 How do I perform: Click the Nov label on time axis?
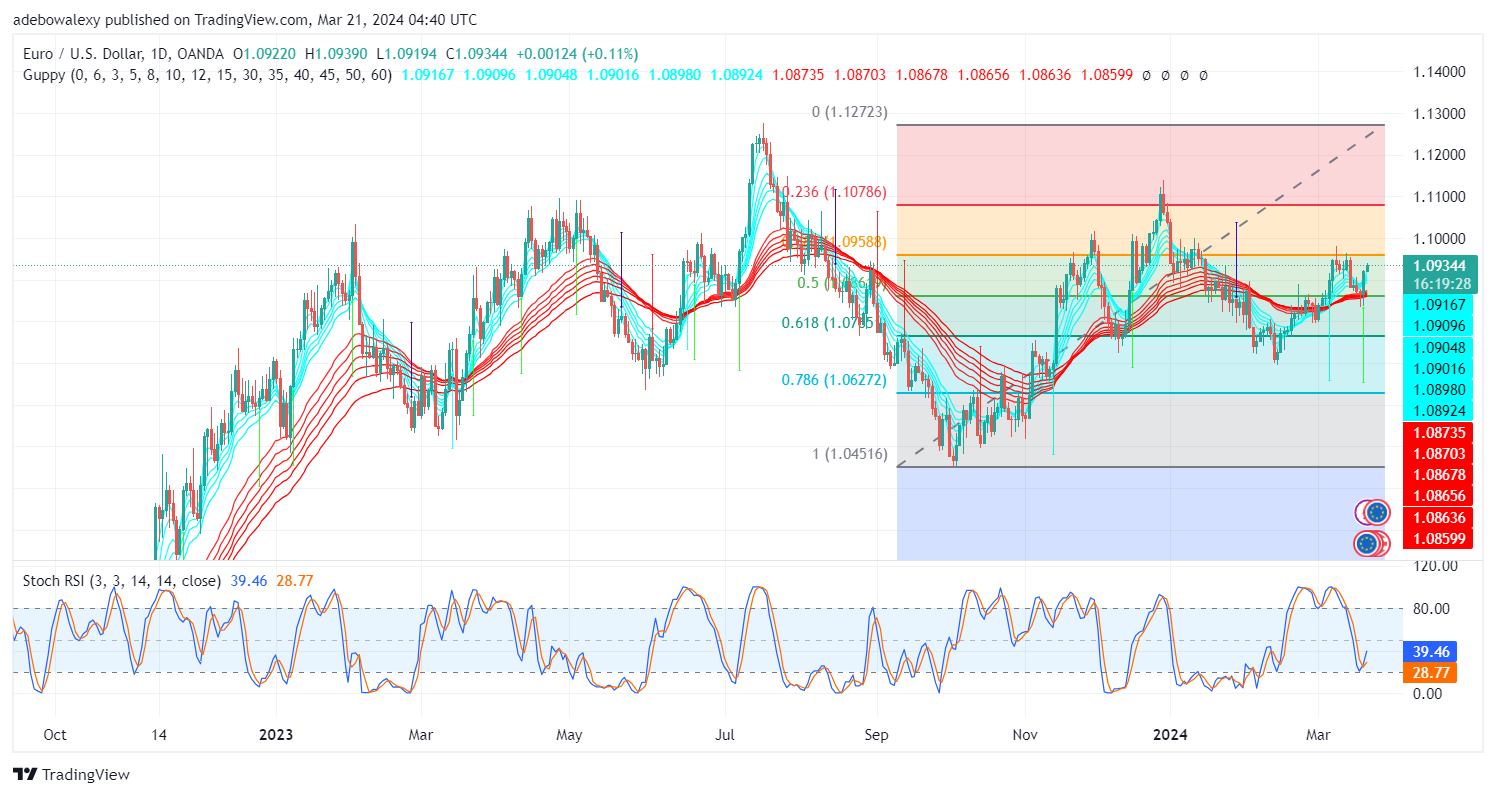1026,735
